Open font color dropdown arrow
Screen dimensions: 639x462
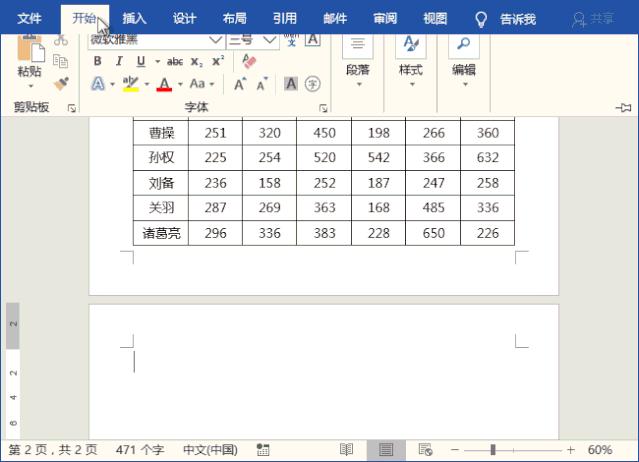180,84
